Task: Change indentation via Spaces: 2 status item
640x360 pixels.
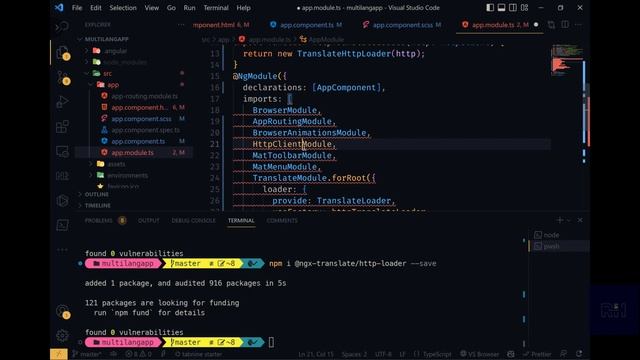Action: point(354,354)
